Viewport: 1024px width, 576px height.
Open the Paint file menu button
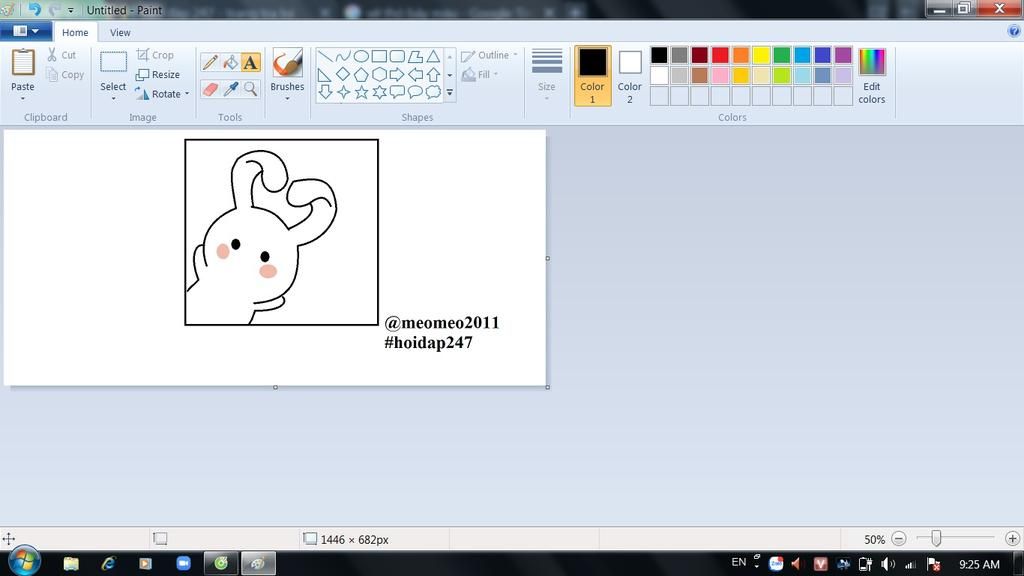pyautogui.click(x=26, y=31)
